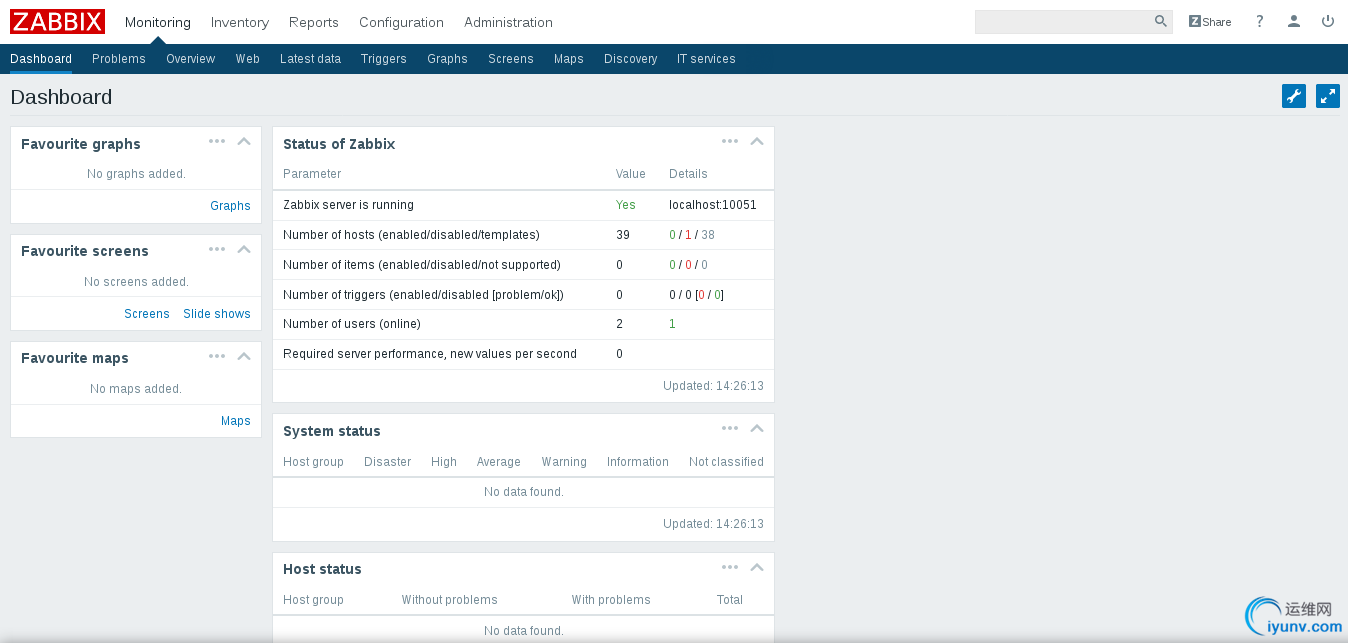Go to the Overview submenu tab
1348x643 pixels.
click(191, 59)
